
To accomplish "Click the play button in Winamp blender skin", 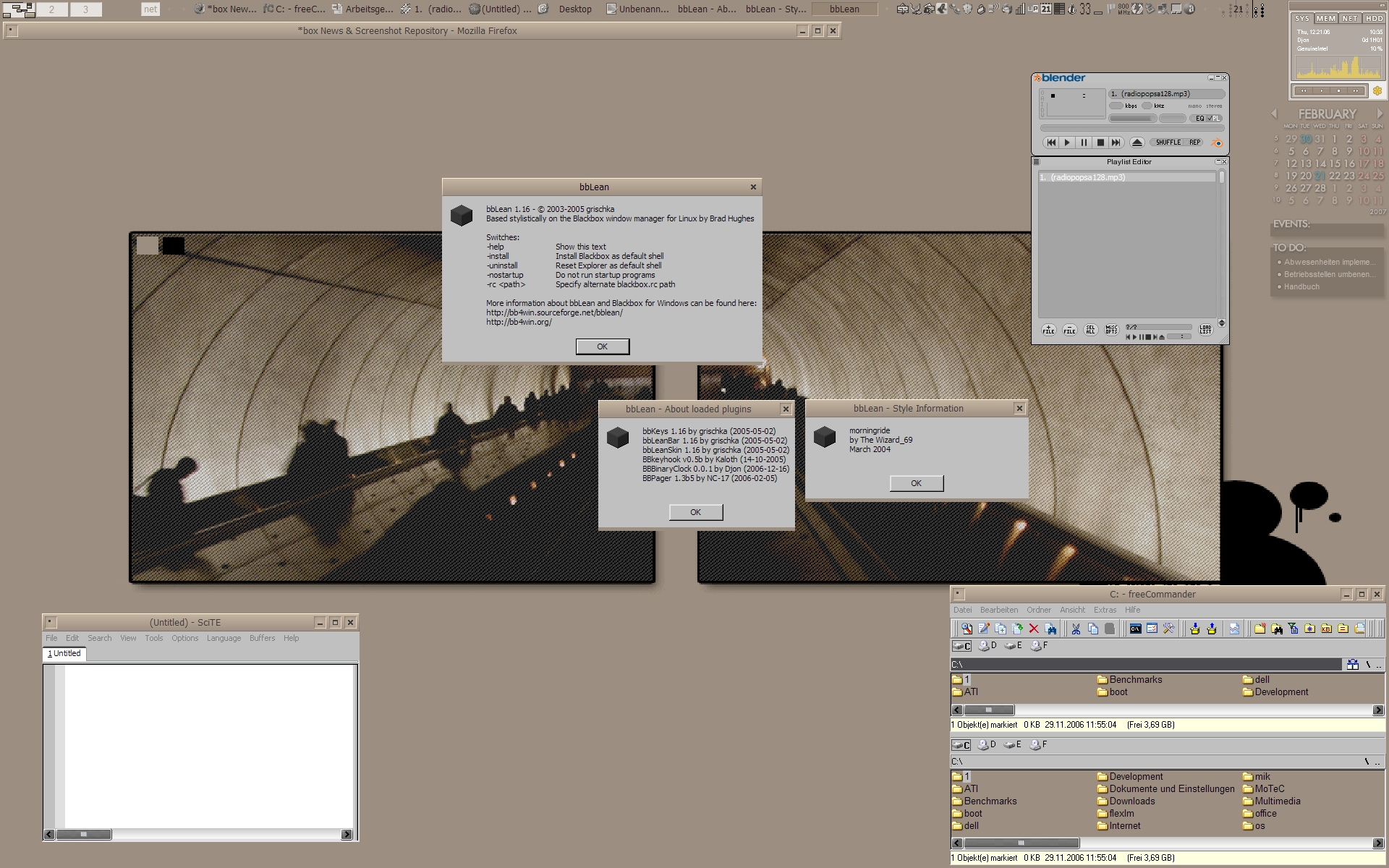I will (x=1067, y=142).
